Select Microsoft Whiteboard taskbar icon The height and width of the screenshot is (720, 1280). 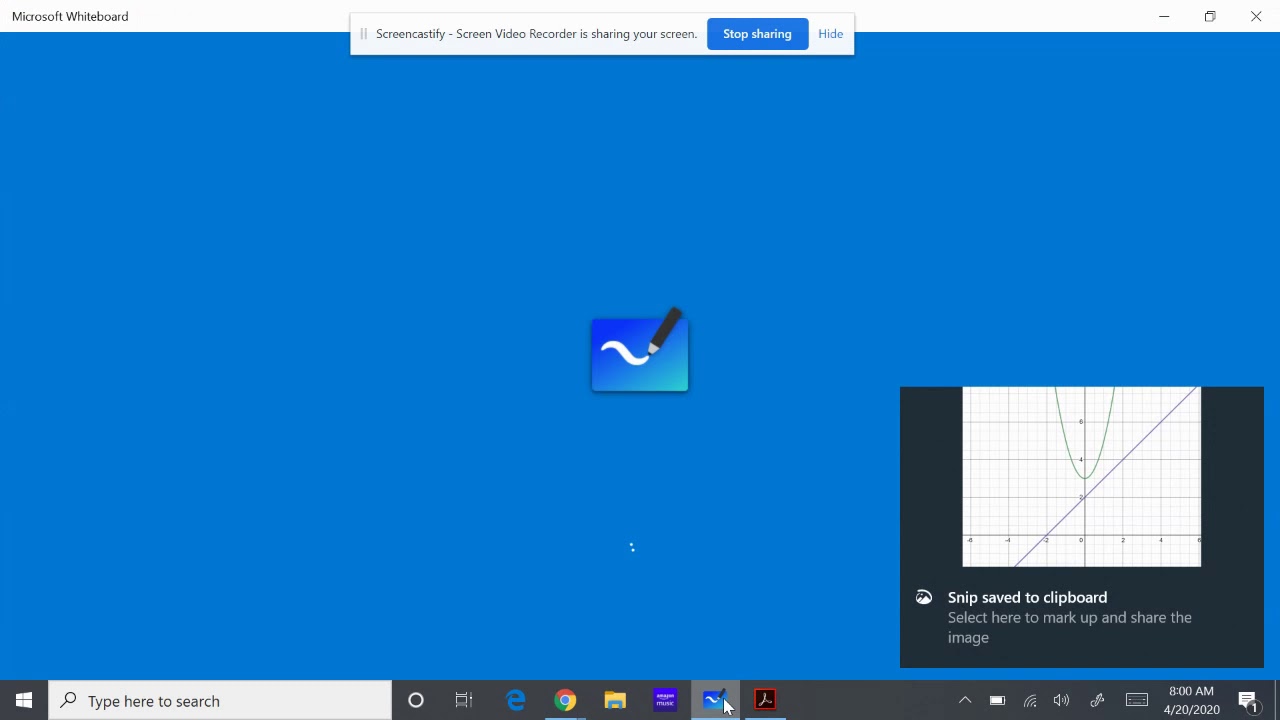715,700
